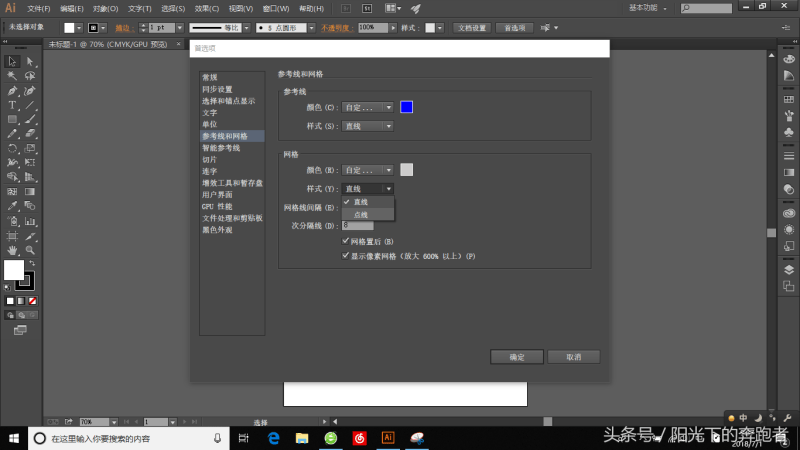800x450 pixels.
Task: Select the Gradient tool
Action: [30, 192]
